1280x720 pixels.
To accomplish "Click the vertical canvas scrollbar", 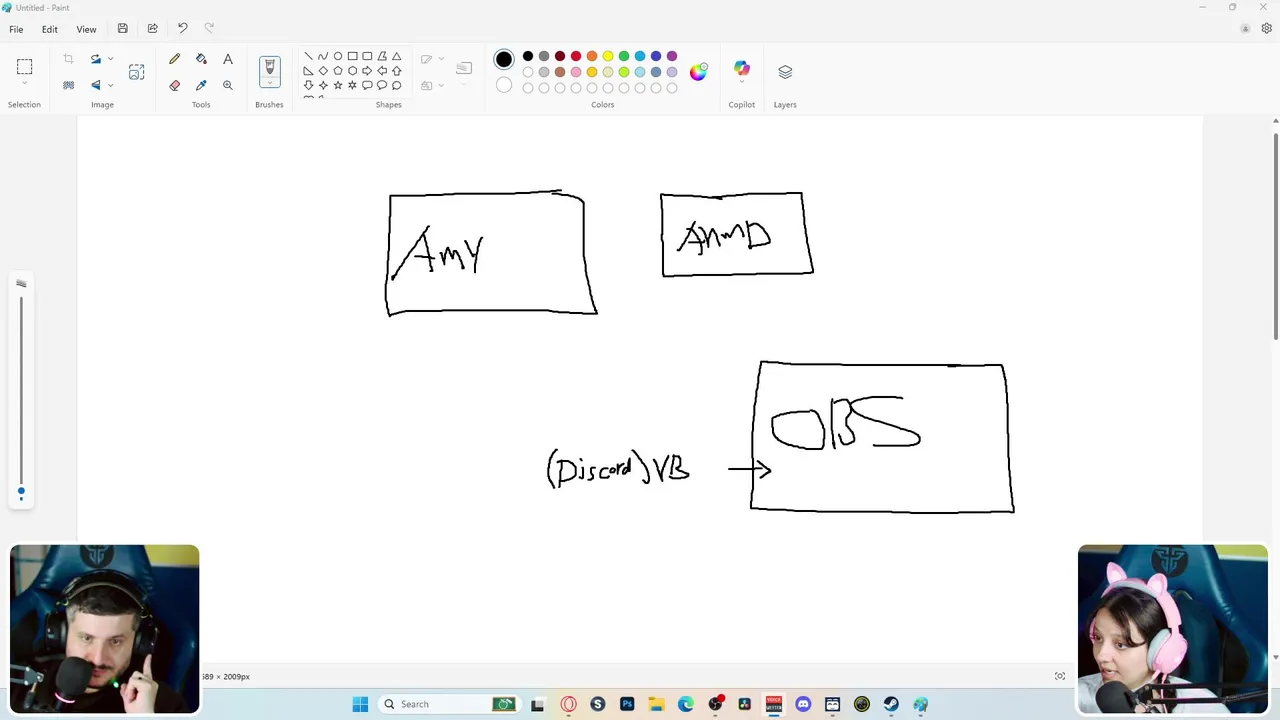I will (1275, 237).
